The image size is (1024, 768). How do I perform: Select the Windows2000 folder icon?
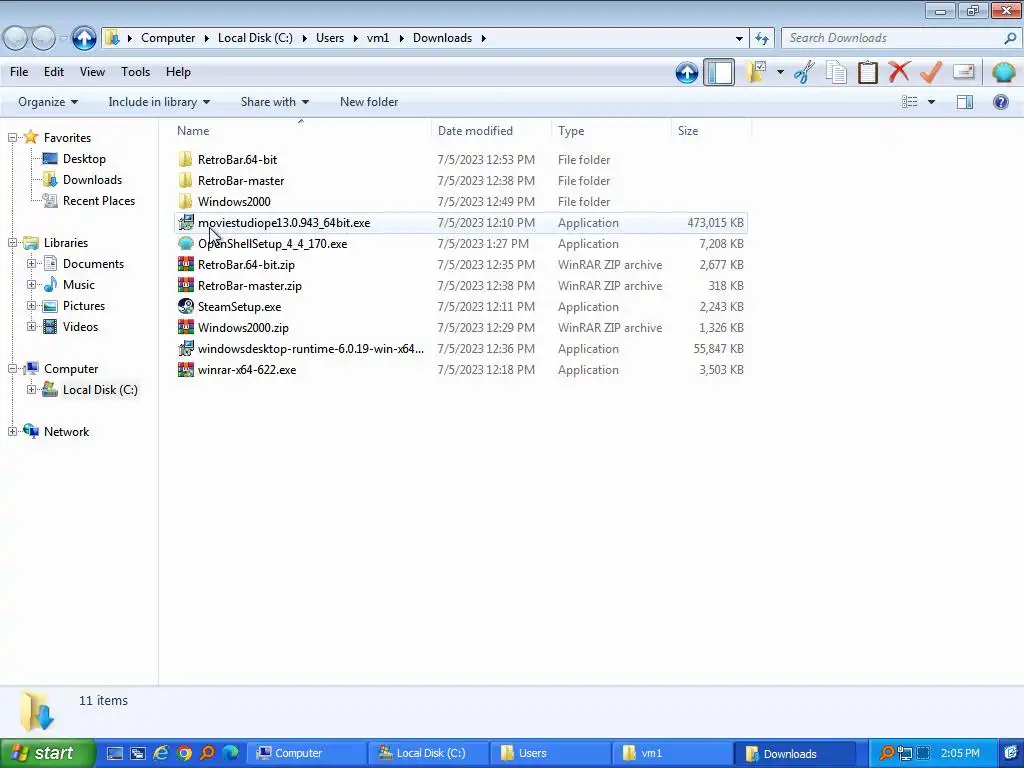pos(186,202)
